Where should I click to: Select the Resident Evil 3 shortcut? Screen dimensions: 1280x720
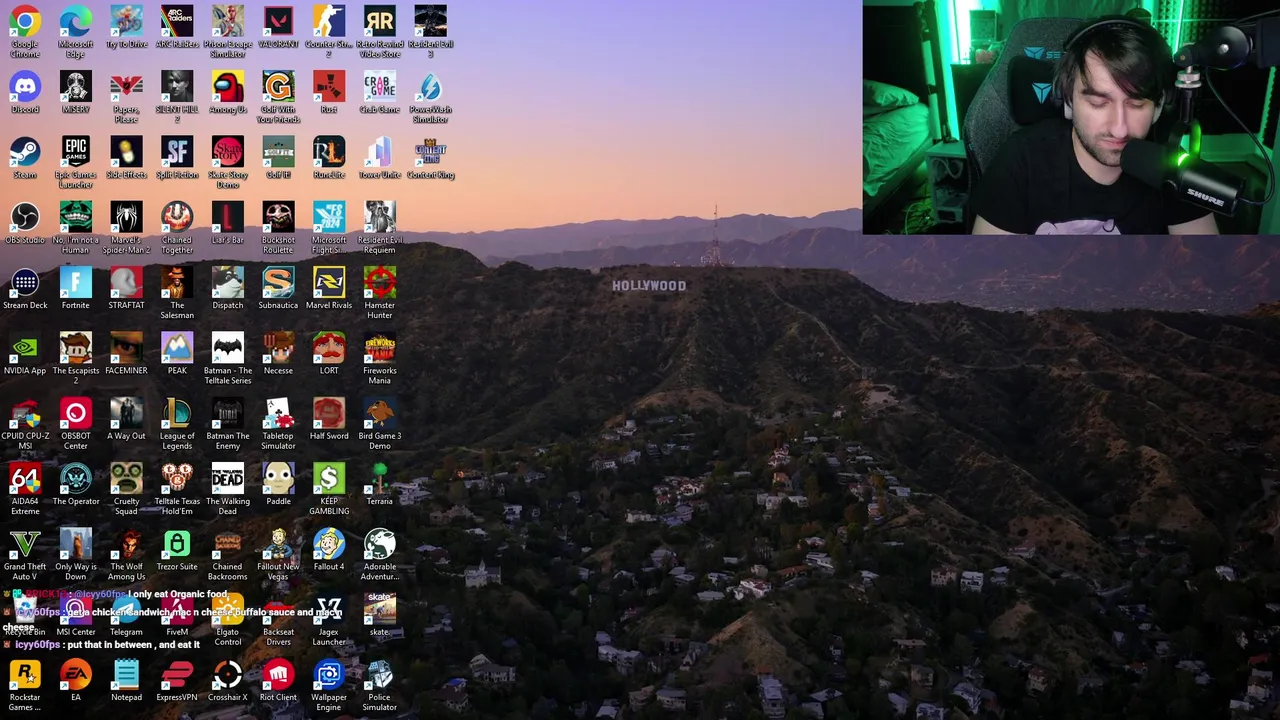[430, 21]
